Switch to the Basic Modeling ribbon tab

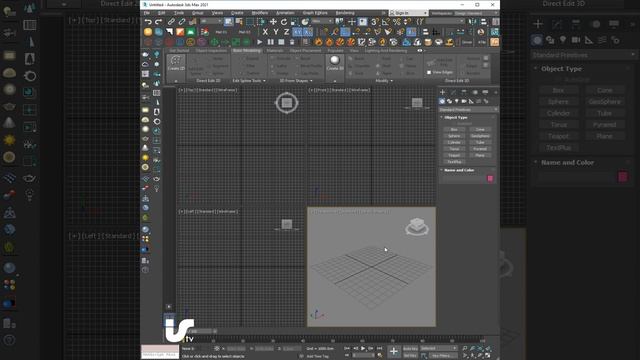[x=247, y=51]
